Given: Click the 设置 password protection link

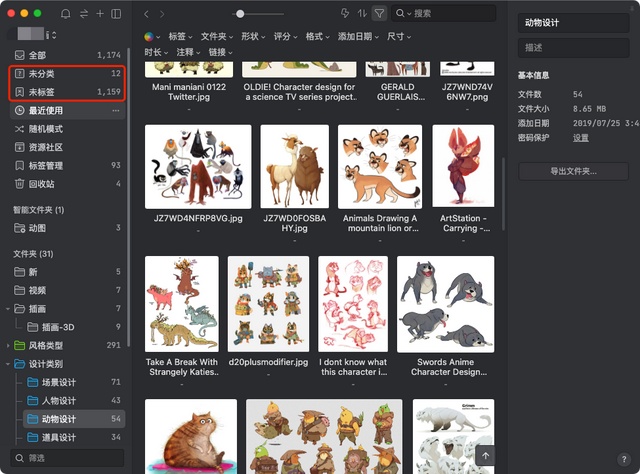Looking at the screenshot, I should point(580,138).
